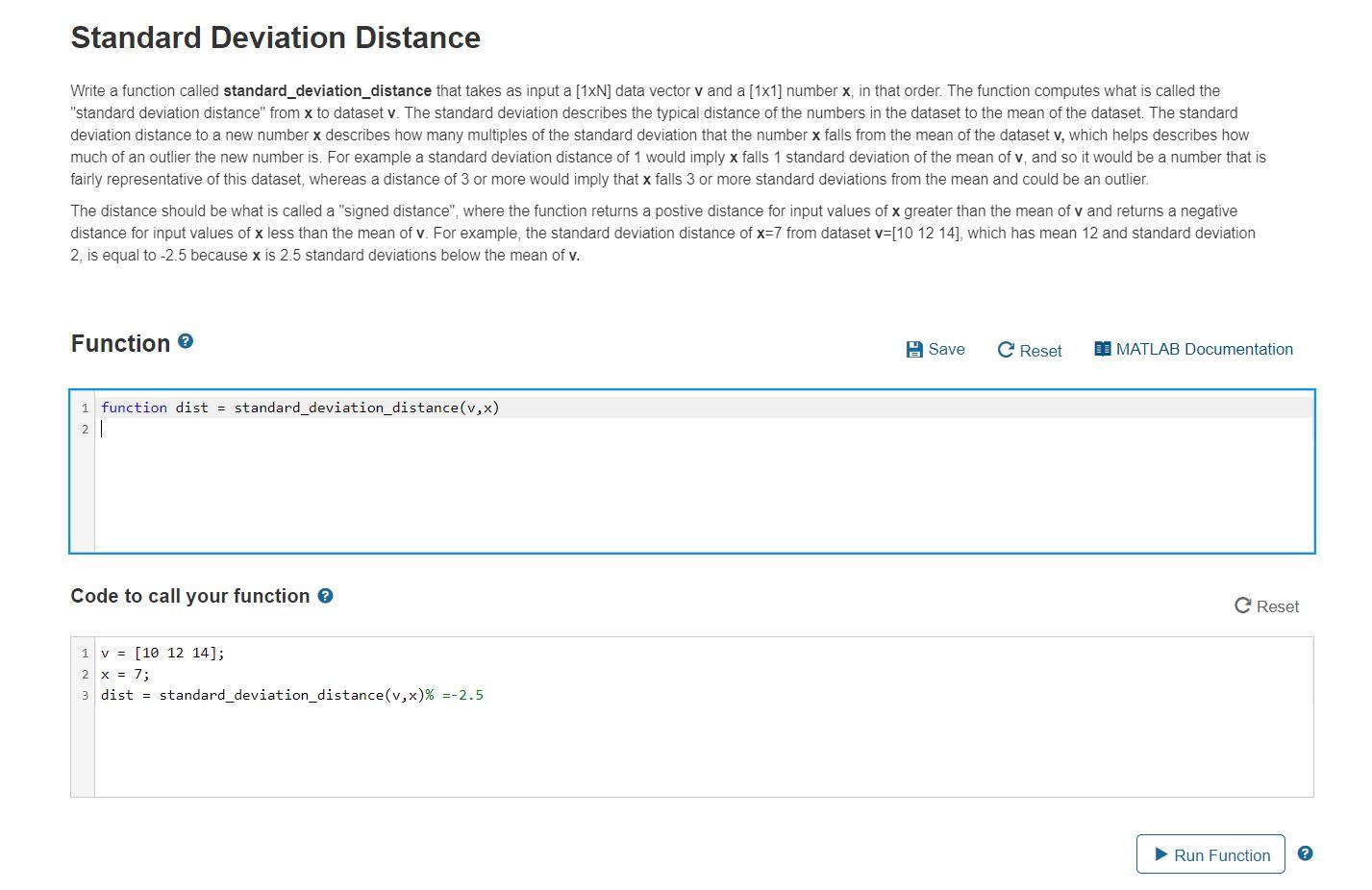Click line number 2 in the Function editor gutter
Viewport: 1372px width, 890px height.
coord(86,429)
